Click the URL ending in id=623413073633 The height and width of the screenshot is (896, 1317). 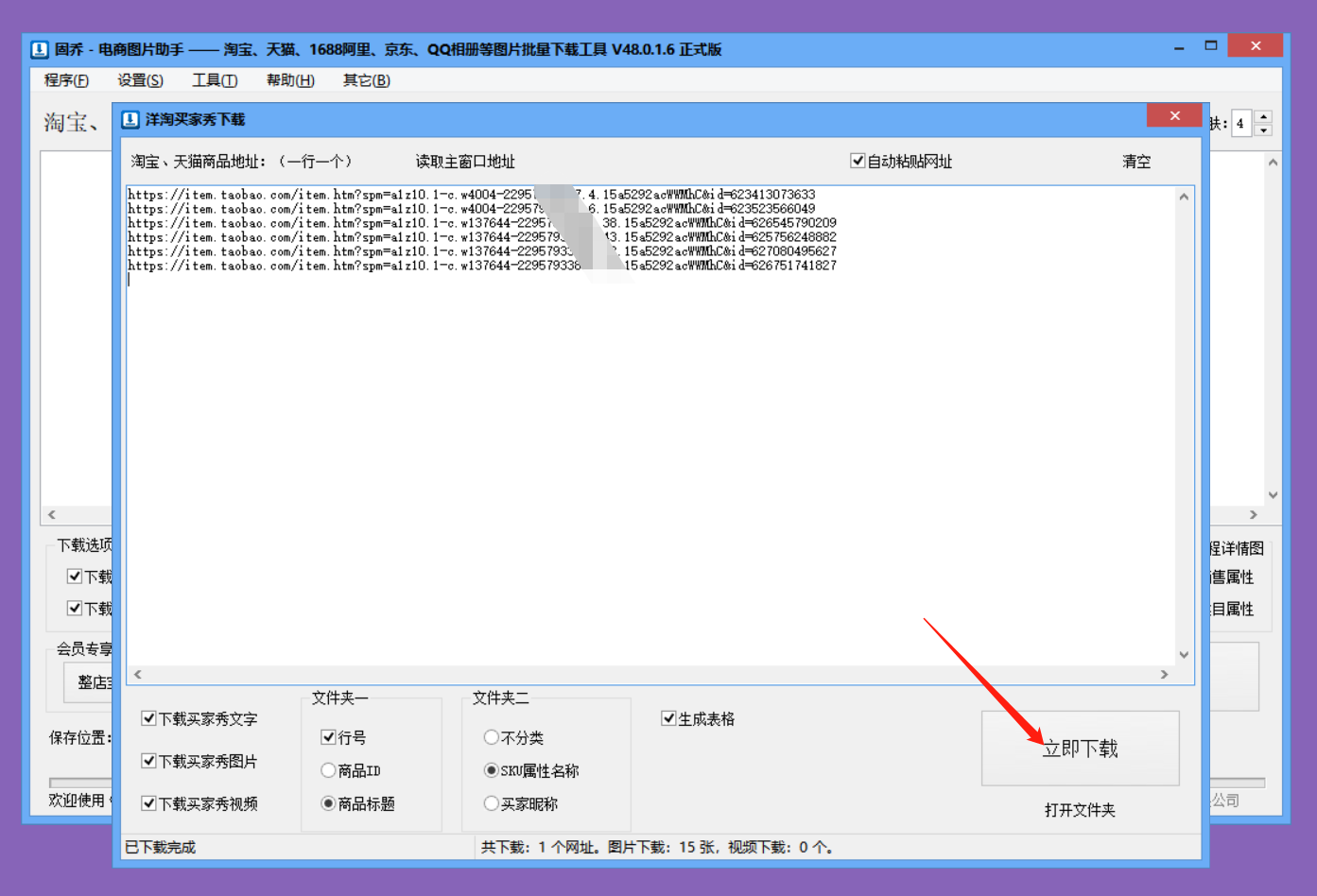[472, 195]
